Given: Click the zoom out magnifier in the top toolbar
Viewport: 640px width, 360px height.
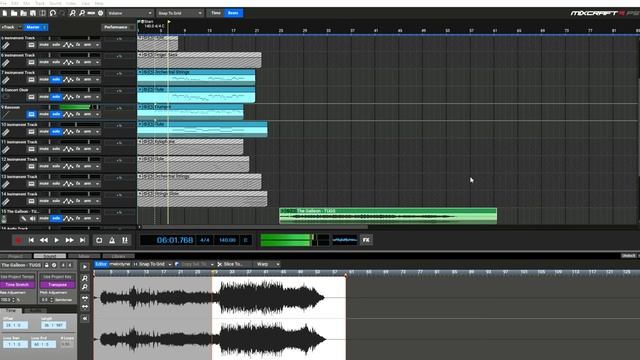Looking at the screenshot, I should tap(82, 13).
